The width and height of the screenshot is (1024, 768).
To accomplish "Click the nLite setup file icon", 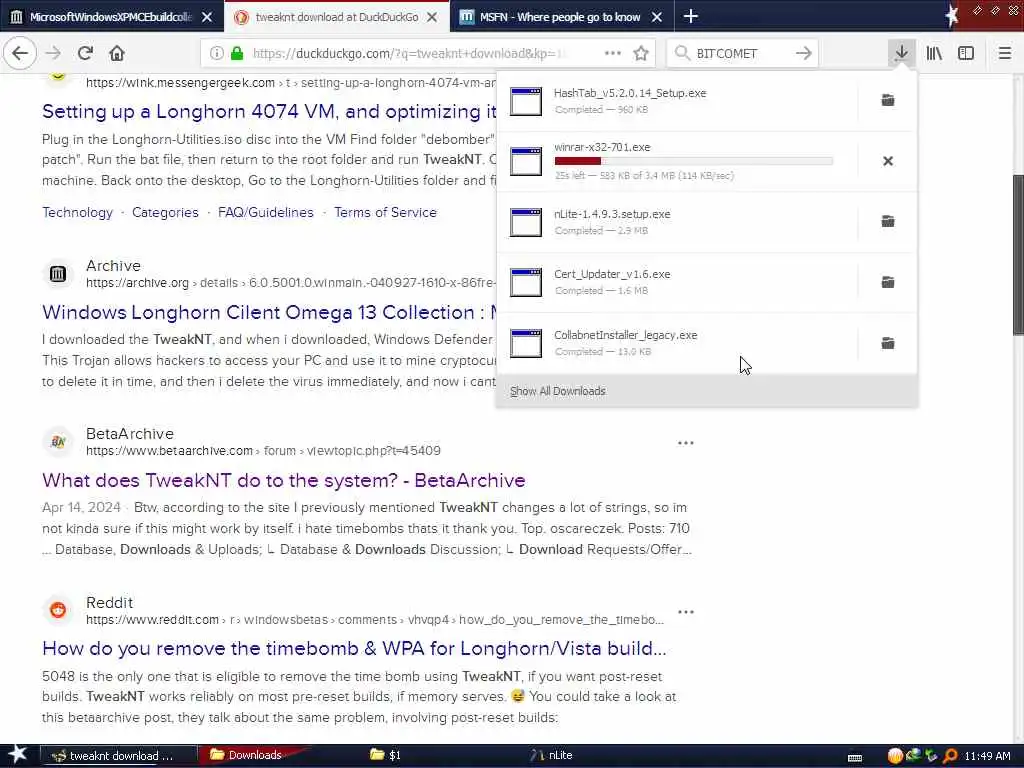I will [x=526, y=222].
